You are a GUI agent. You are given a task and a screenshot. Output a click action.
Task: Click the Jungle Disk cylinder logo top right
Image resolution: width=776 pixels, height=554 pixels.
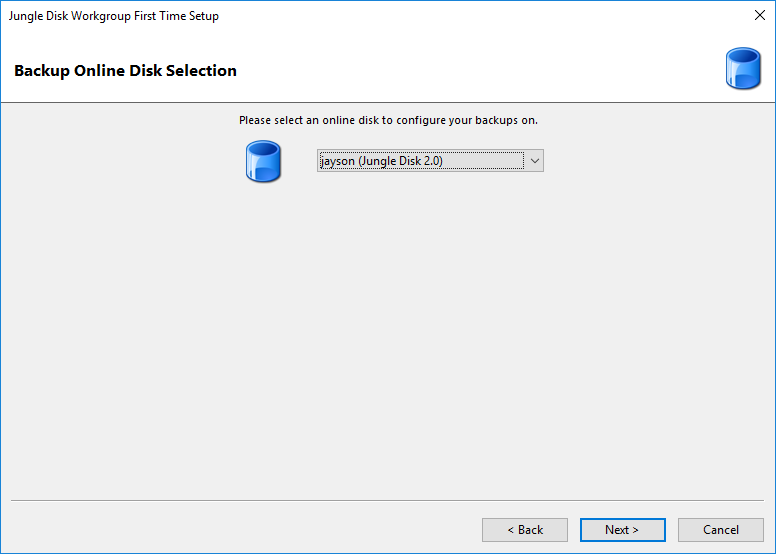[x=743, y=68]
